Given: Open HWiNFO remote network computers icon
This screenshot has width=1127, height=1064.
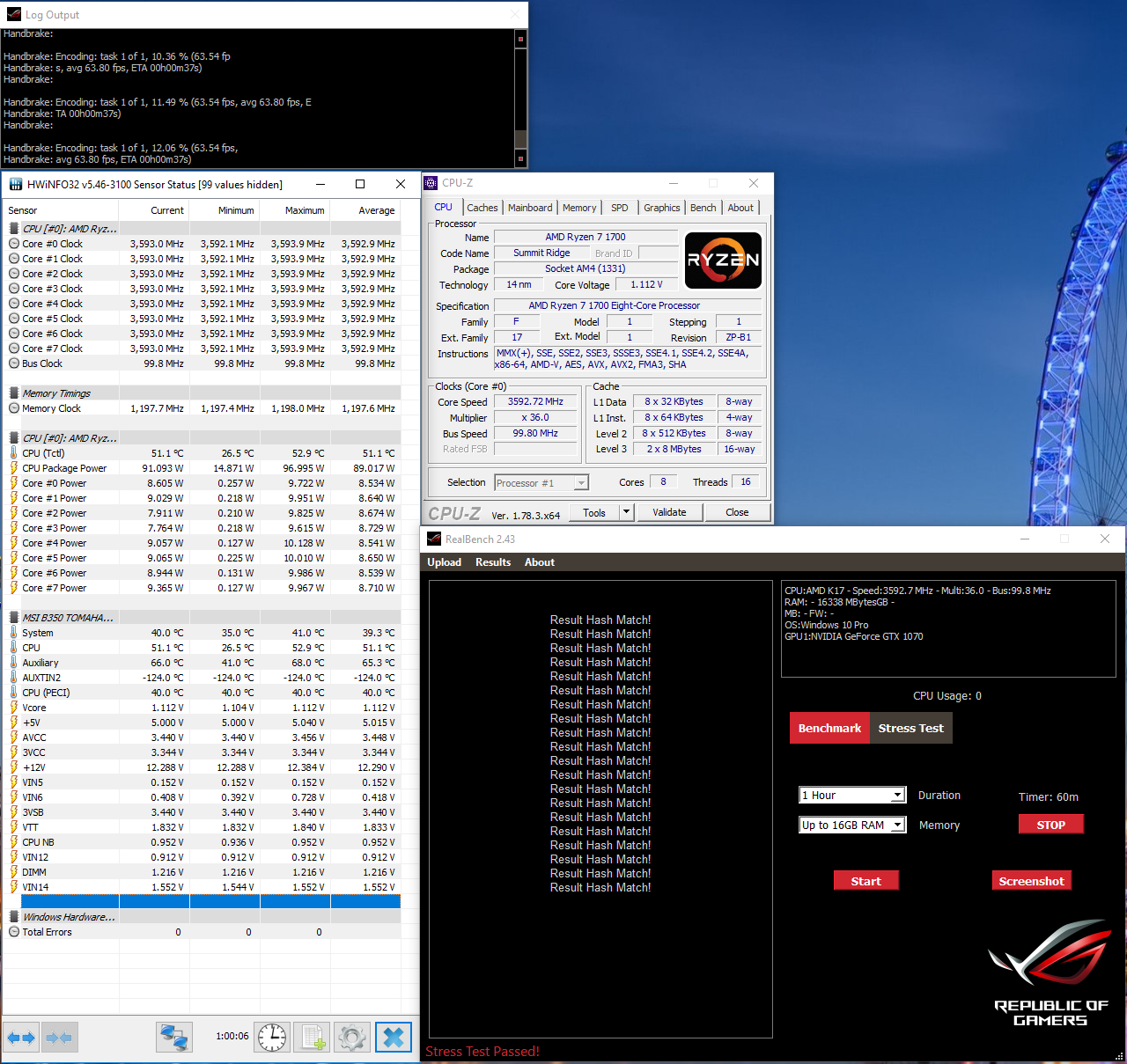Looking at the screenshot, I should click(174, 1038).
